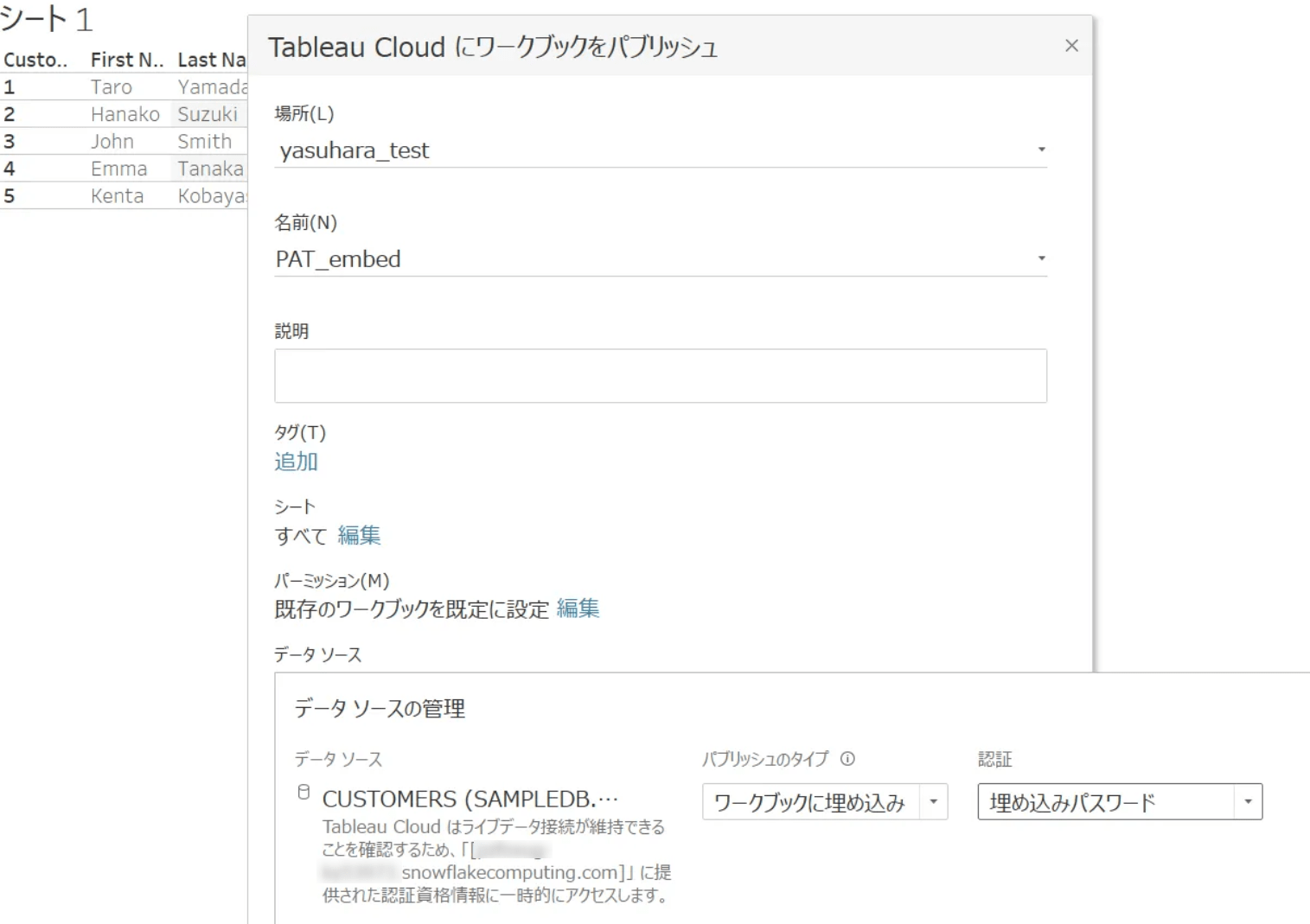The width and height of the screenshot is (1310, 924).
Task: Select the Kenta cell in the sheet
Action: click(x=118, y=196)
